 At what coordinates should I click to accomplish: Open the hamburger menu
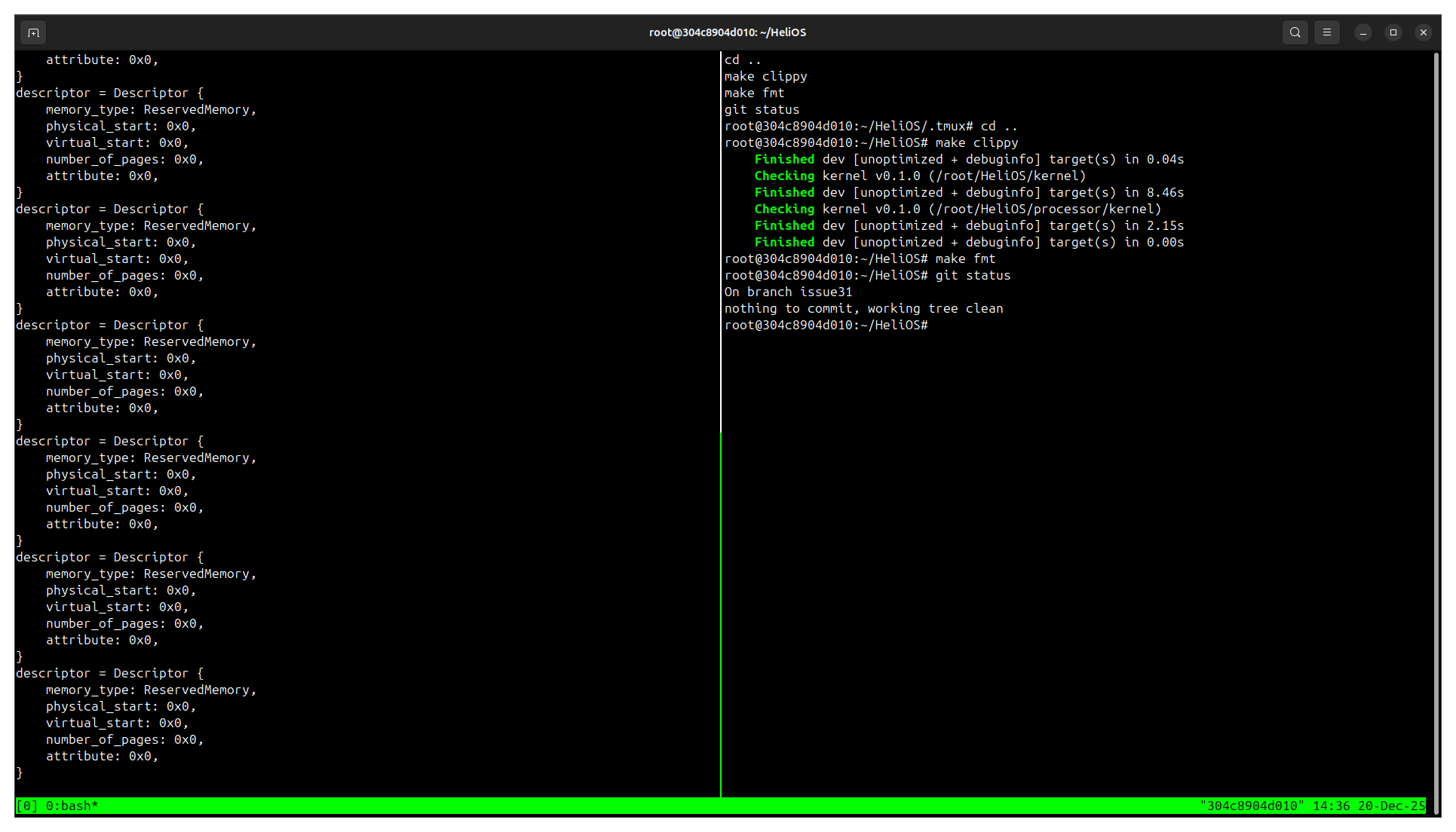pyautogui.click(x=1327, y=32)
